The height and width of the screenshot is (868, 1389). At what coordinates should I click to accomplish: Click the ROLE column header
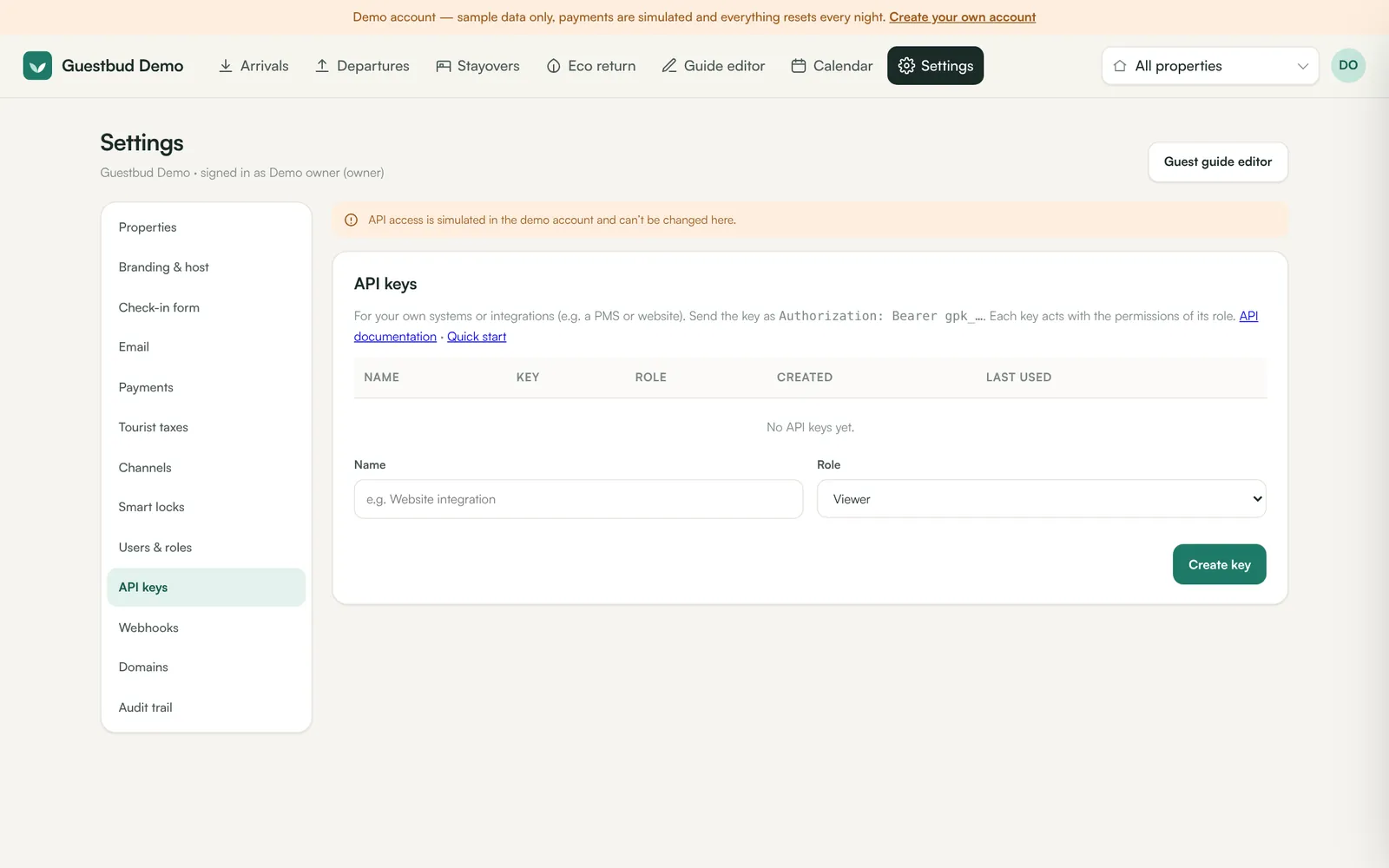pyautogui.click(x=651, y=378)
